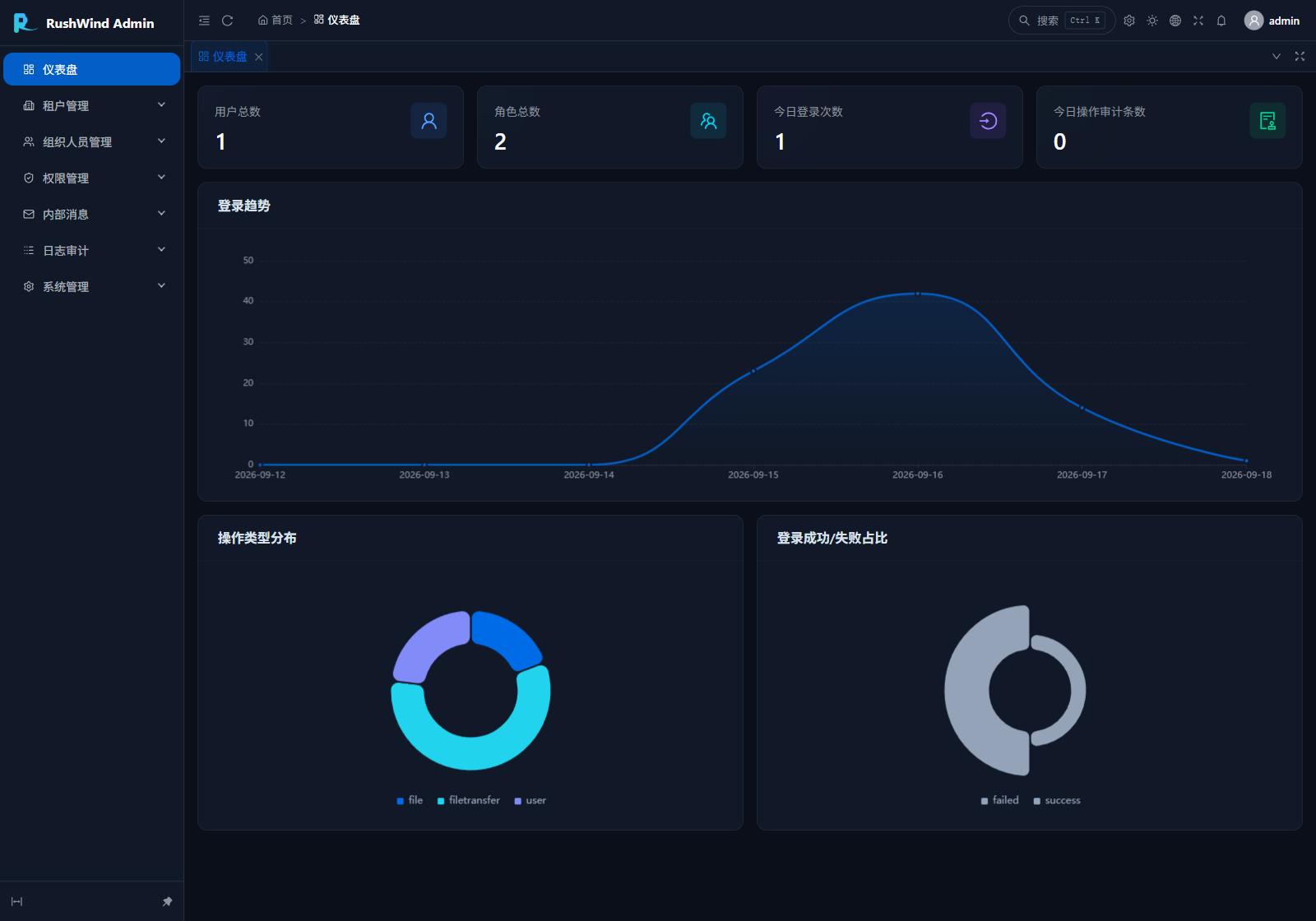The width and height of the screenshot is (1316, 921).
Task: Toggle failed legend entry
Action: point(999,800)
